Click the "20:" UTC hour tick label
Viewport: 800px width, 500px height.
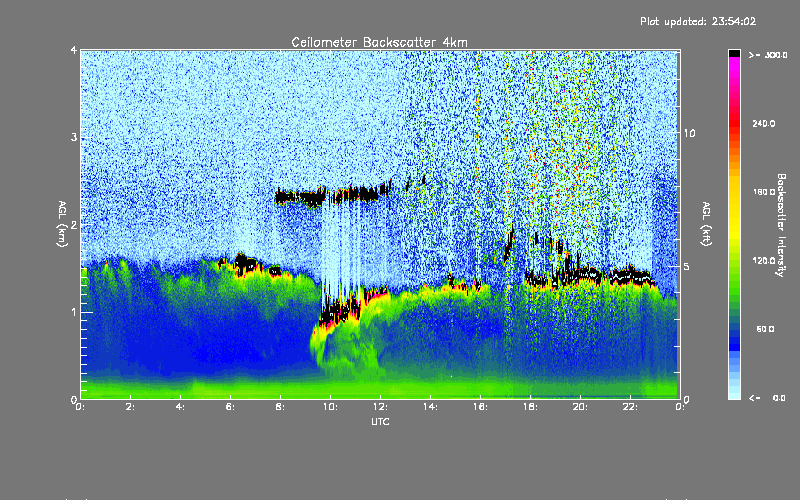coord(580,407)
